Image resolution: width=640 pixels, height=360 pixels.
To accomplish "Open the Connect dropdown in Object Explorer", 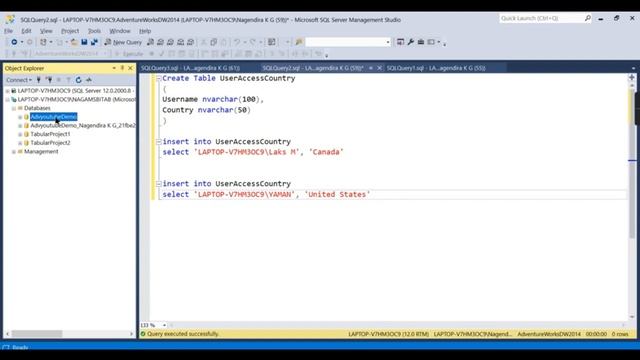I will pos(19,80).
